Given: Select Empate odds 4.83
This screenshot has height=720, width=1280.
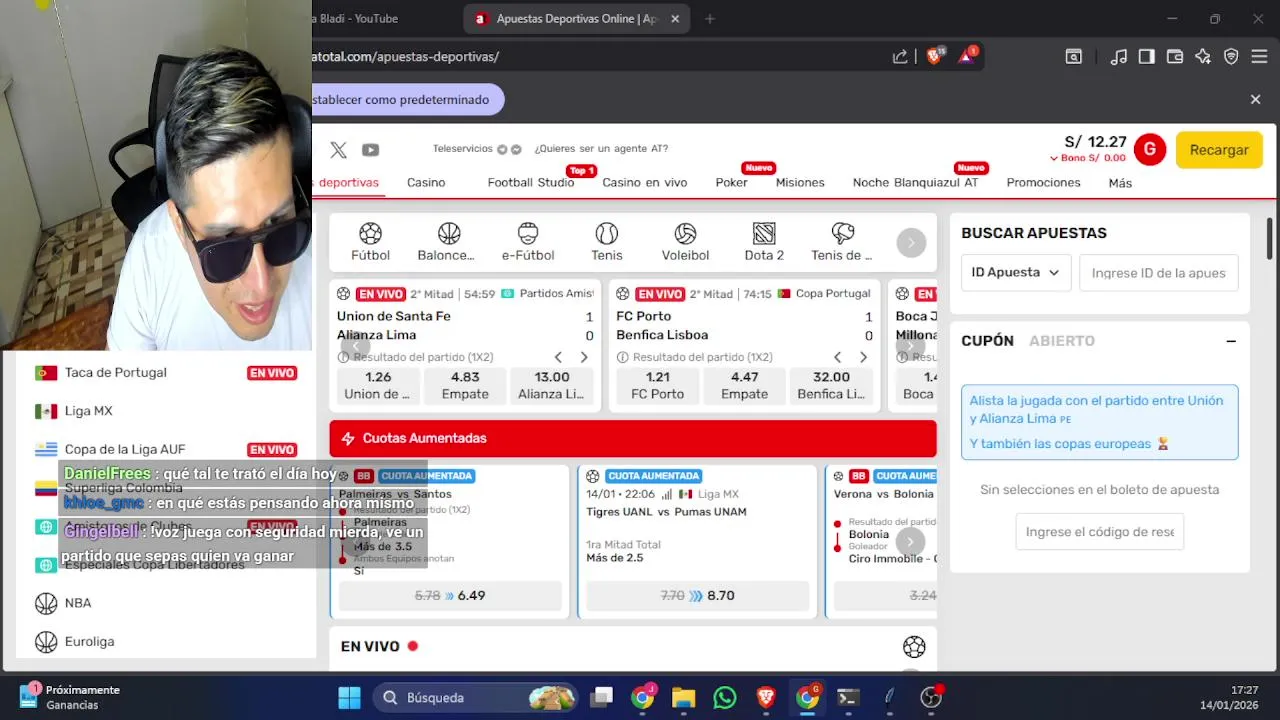Looking at the screenshot, I should pyautogui.click(x=465, y=385).
